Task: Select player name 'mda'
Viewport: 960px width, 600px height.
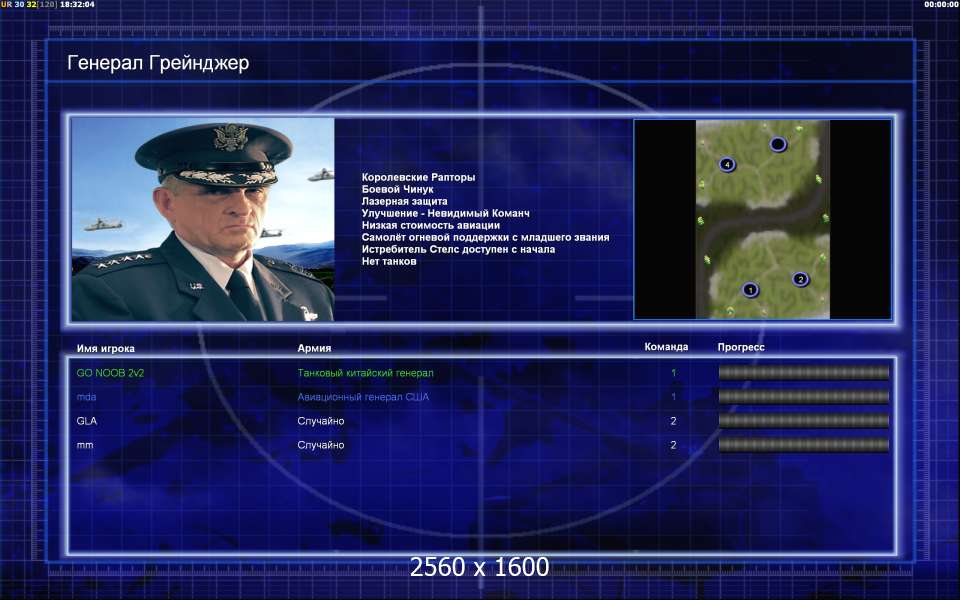Action: 86,397
